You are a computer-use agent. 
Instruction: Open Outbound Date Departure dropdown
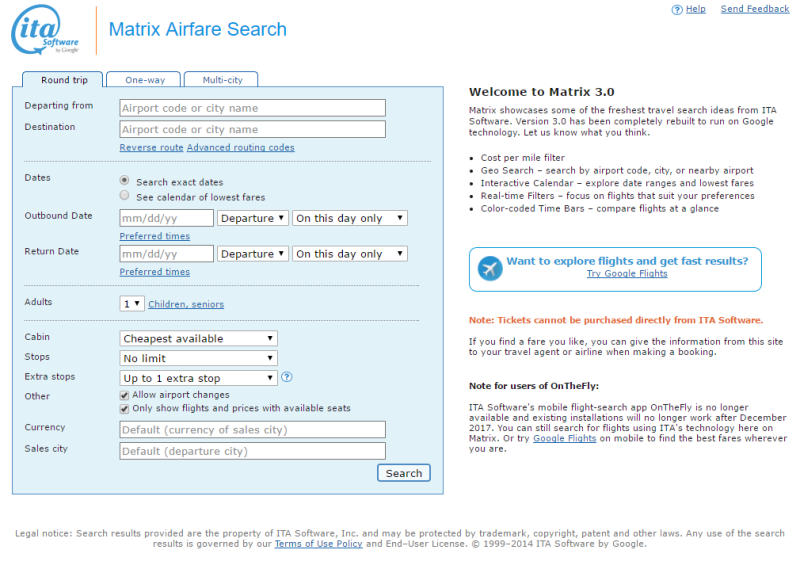click(x=253, y=218)
